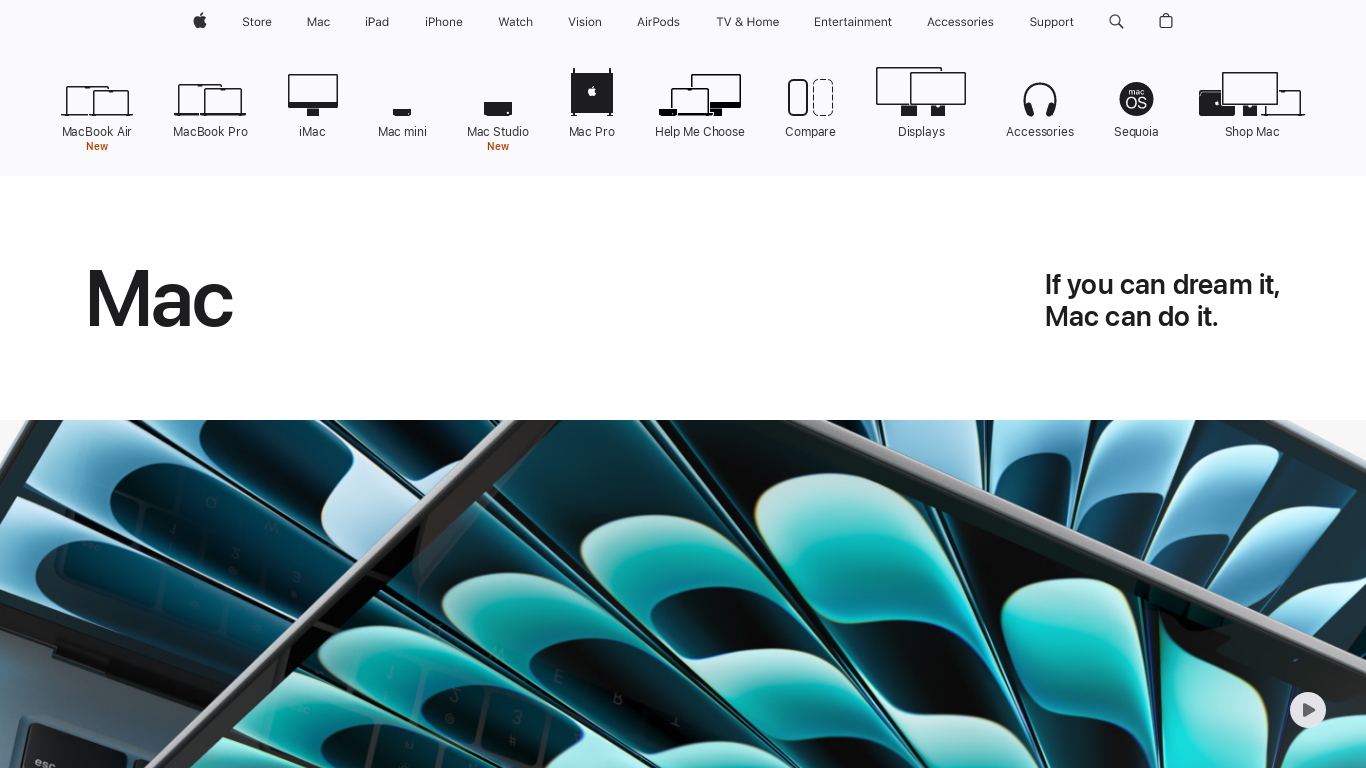
Task: Choose the iMac desktop icon
Action: coord(312,95)
